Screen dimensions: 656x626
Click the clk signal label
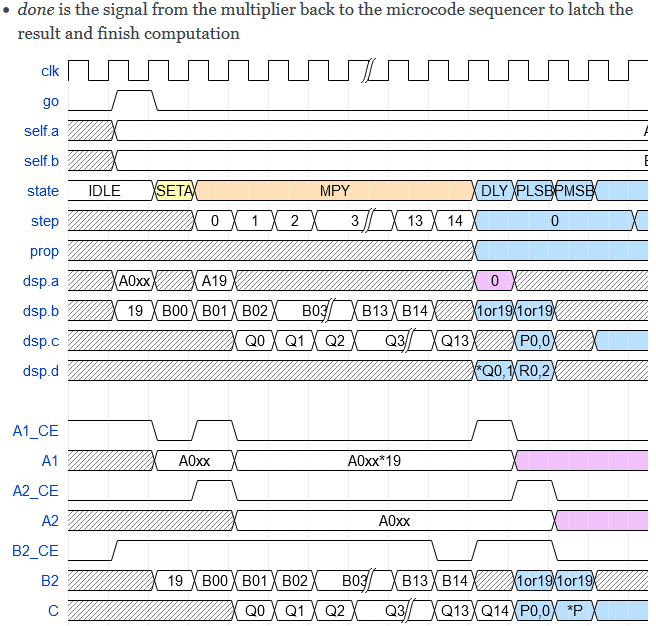tap(49, 71)
